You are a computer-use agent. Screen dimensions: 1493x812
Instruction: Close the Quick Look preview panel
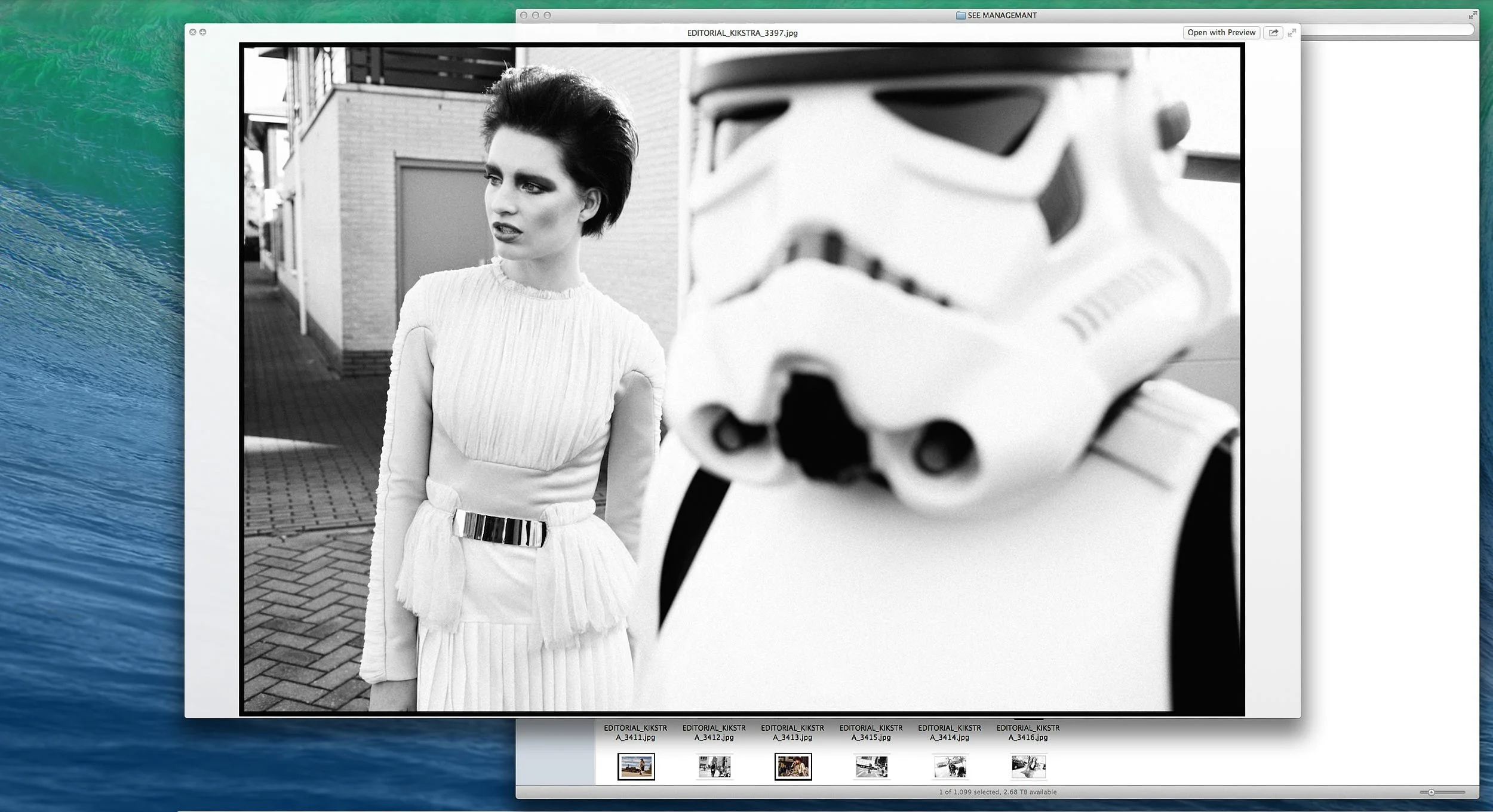pos(192,32)
